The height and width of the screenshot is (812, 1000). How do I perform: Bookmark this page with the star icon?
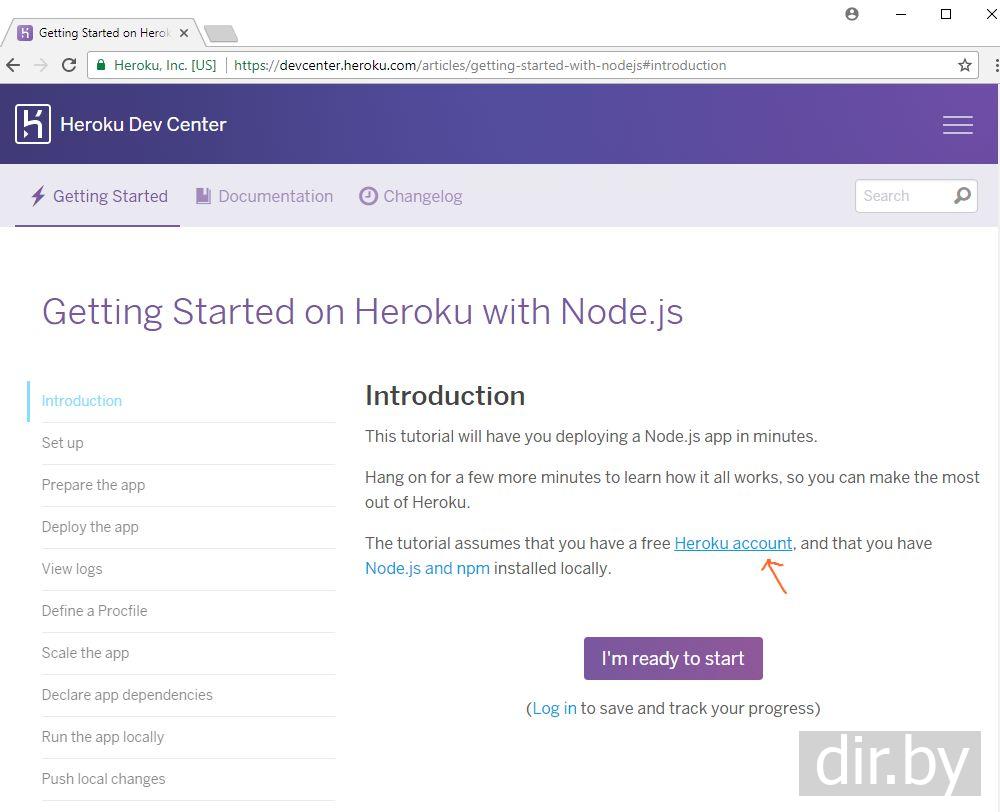965,65
